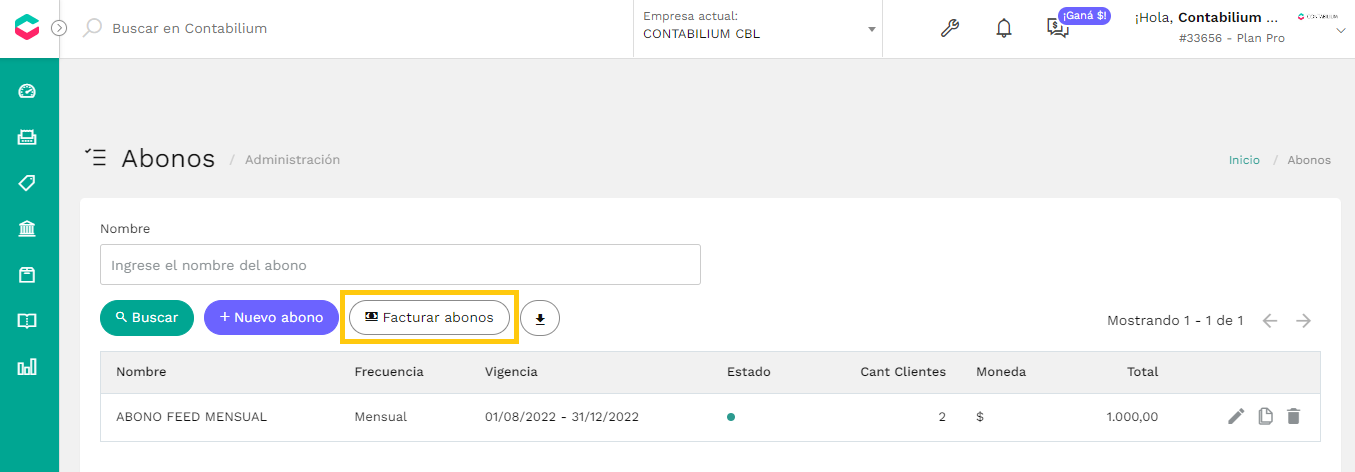Edit ABONO FEED MENSUAL with pencil icon

(x=1236, y=416)
